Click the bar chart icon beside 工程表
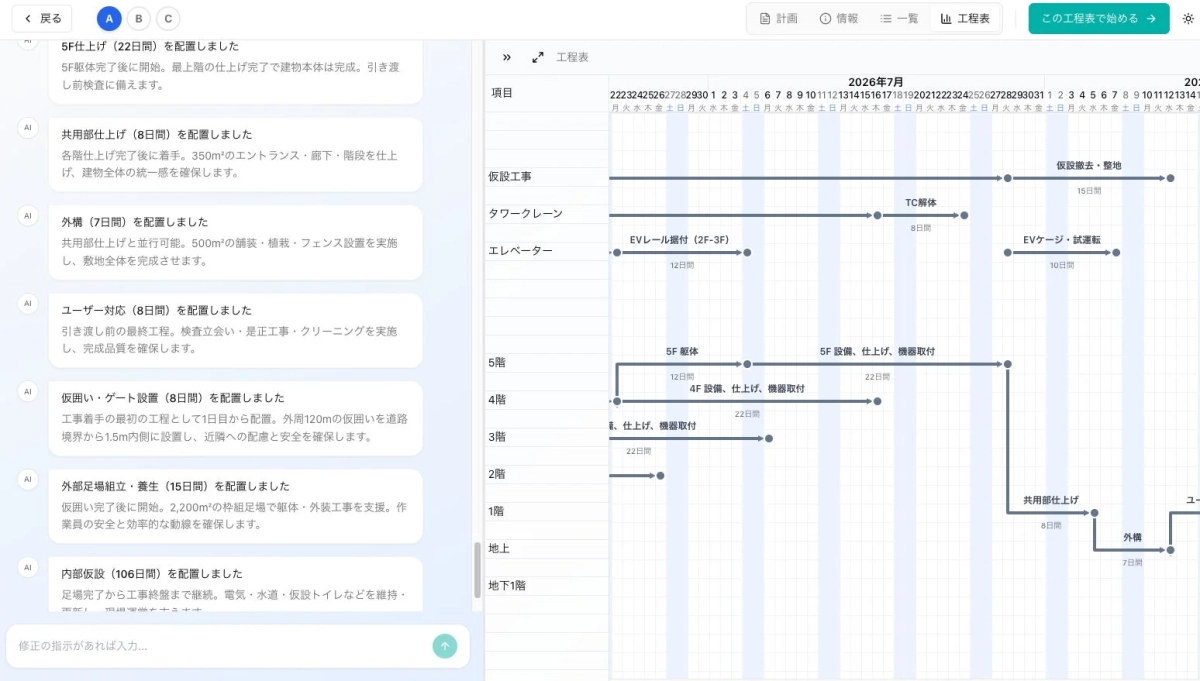 (x=946, y=18)
